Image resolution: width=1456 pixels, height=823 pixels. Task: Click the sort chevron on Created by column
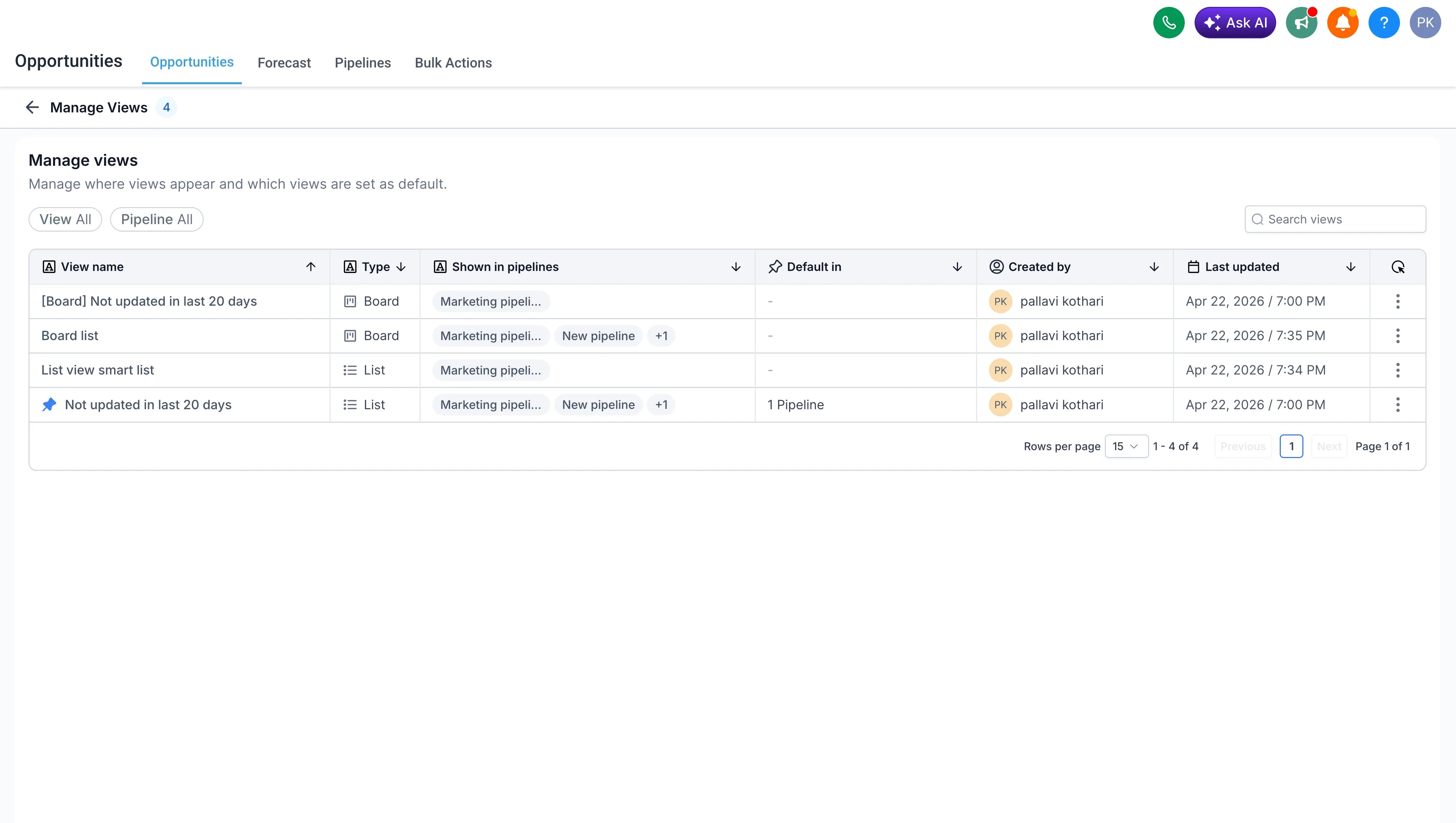point(1154,266)
